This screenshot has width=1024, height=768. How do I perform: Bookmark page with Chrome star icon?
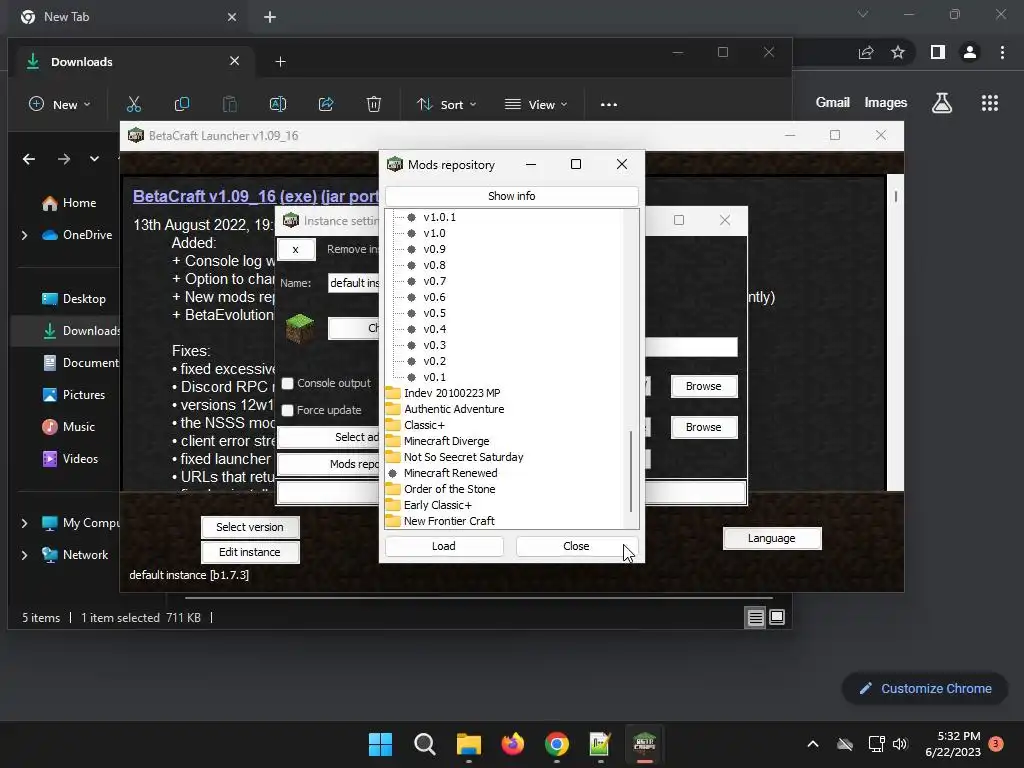(898, 52)
